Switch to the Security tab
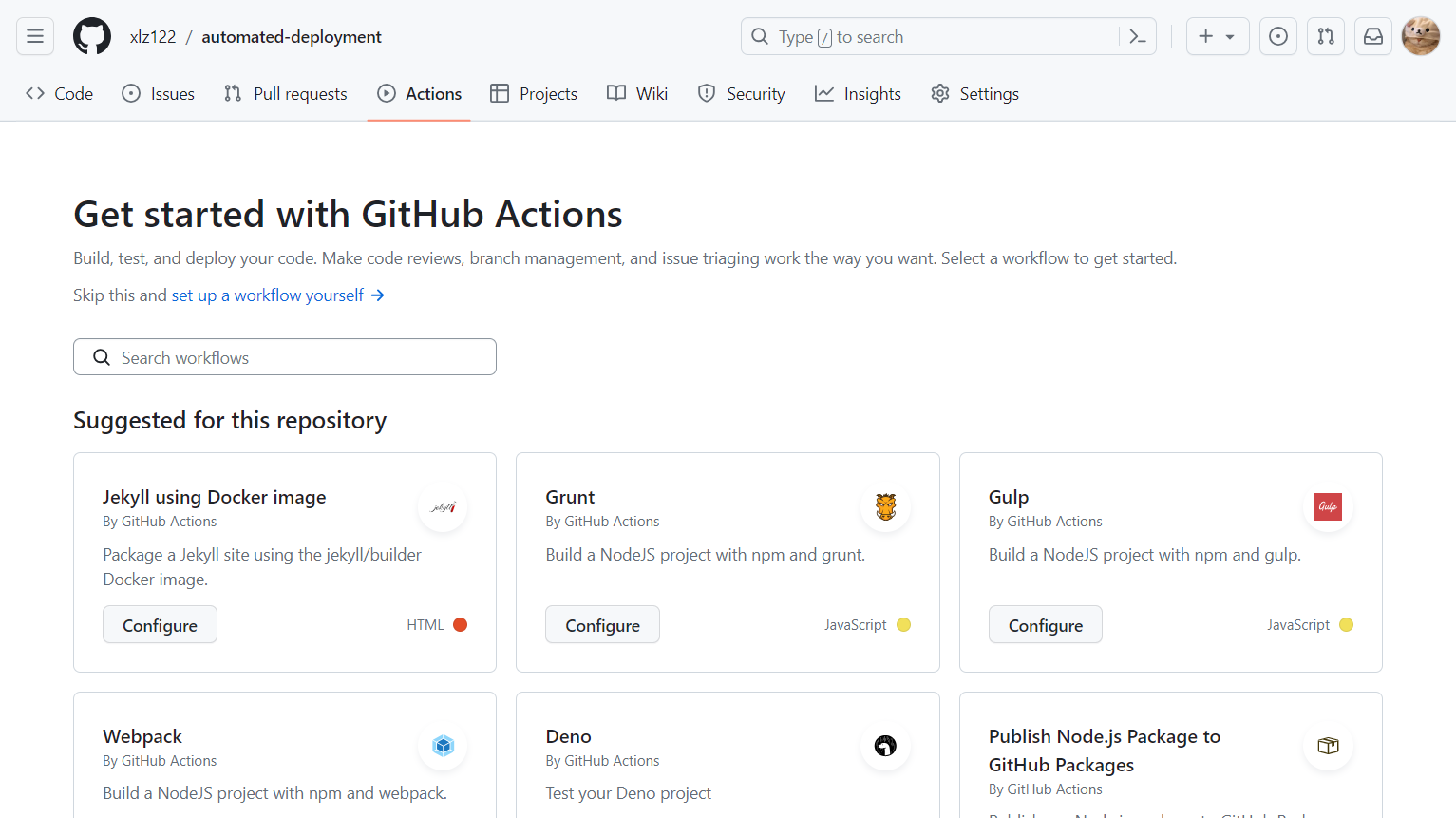 742,93
